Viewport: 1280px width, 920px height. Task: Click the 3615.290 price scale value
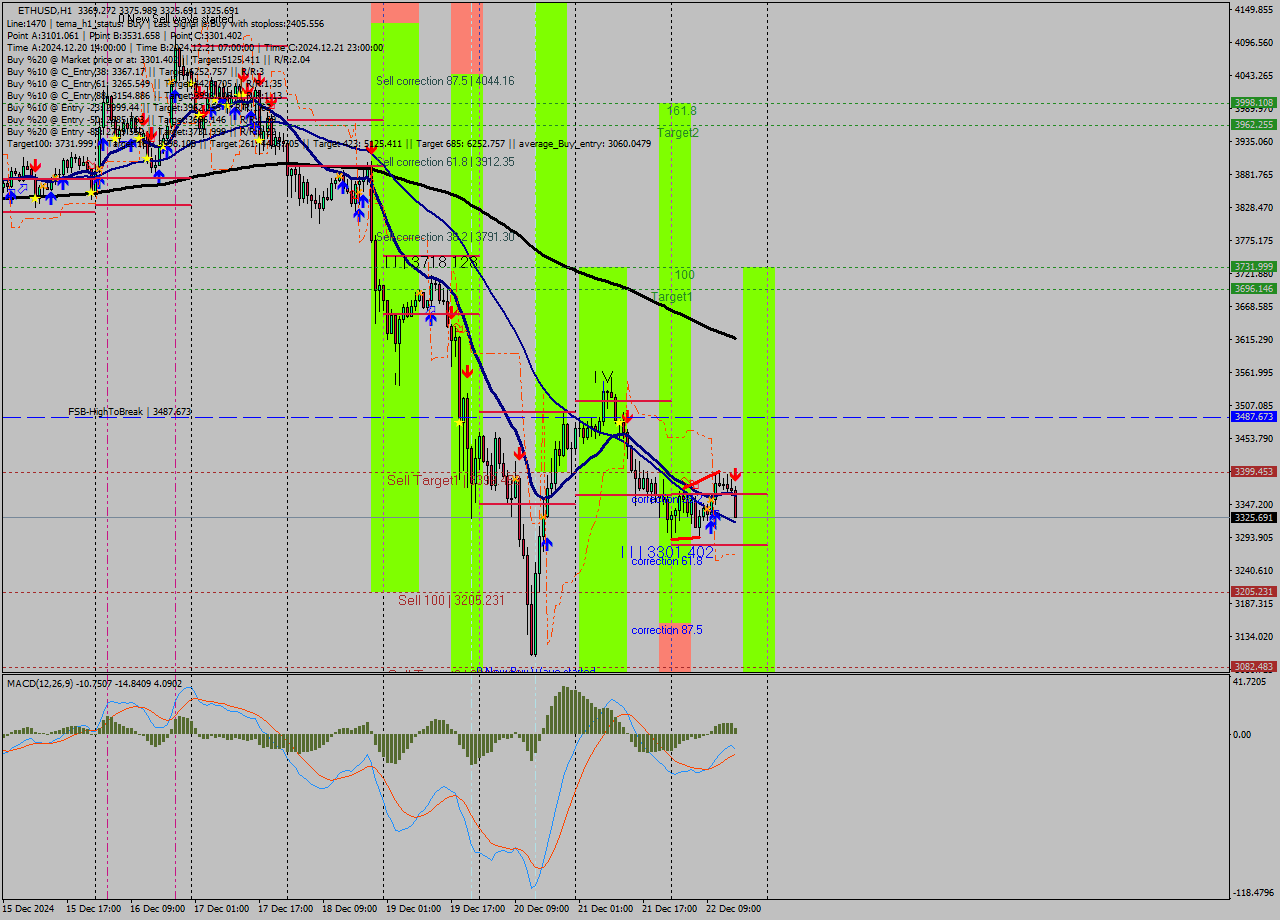click(1253, 339)
